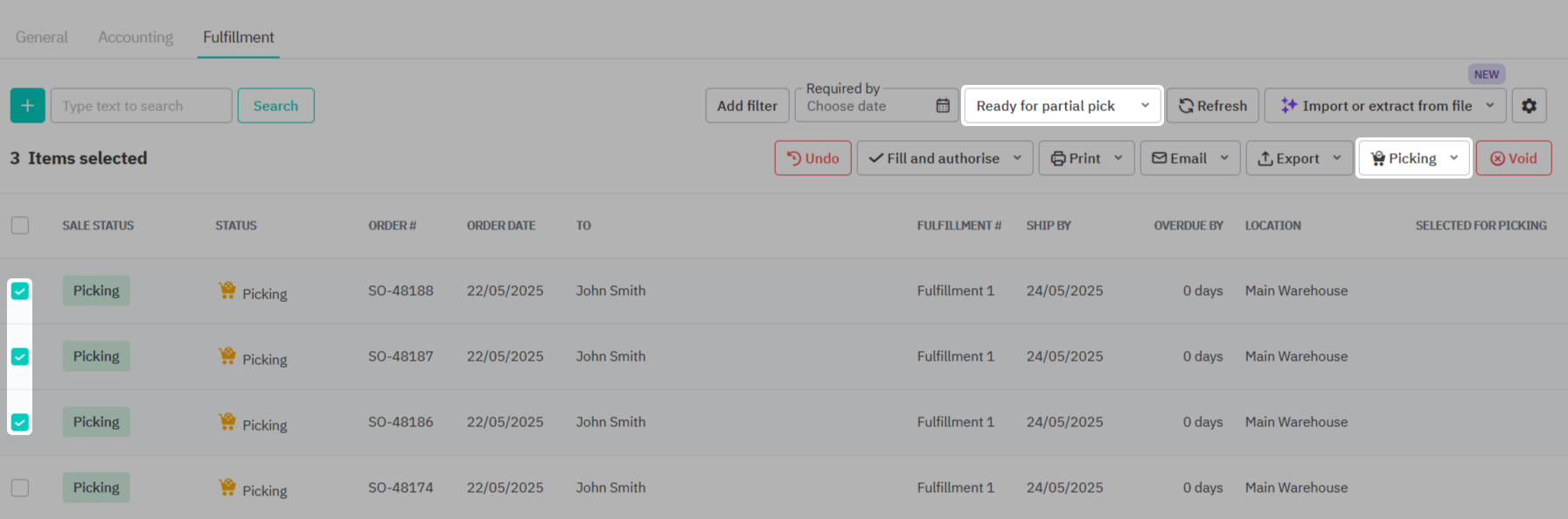Click the green plus add button
The height and width of the screenshot is (519, 1568).
[x=27, y=106]
